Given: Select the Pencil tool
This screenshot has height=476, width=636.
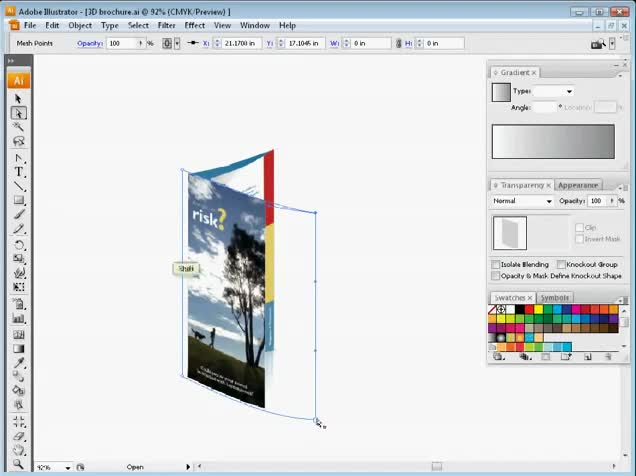Looking at the screenshot, I should point(18,228).
